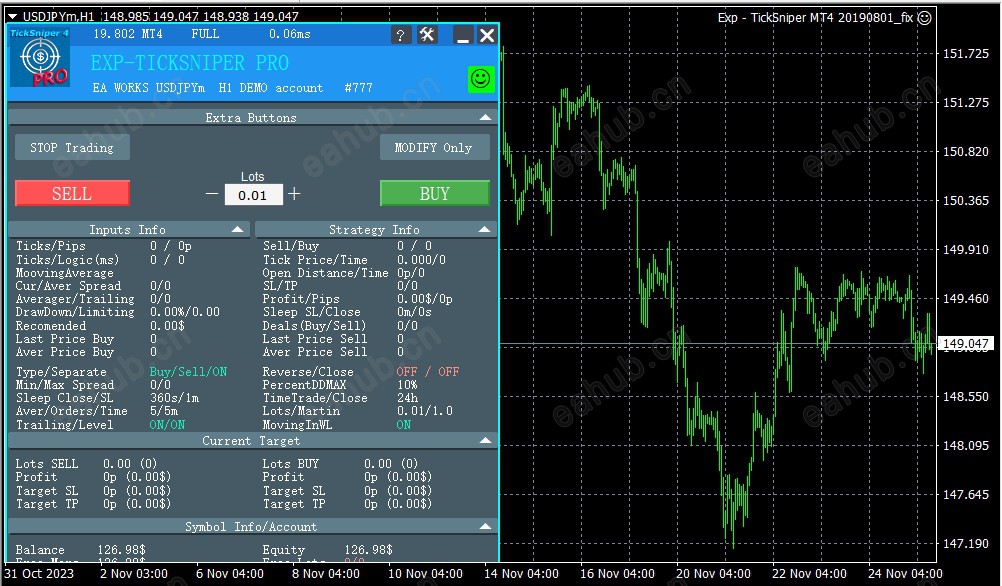This screenshot has height=586, width=1002.
Task: Collapse the Current Target section
Action: click(x=485, y=441)
